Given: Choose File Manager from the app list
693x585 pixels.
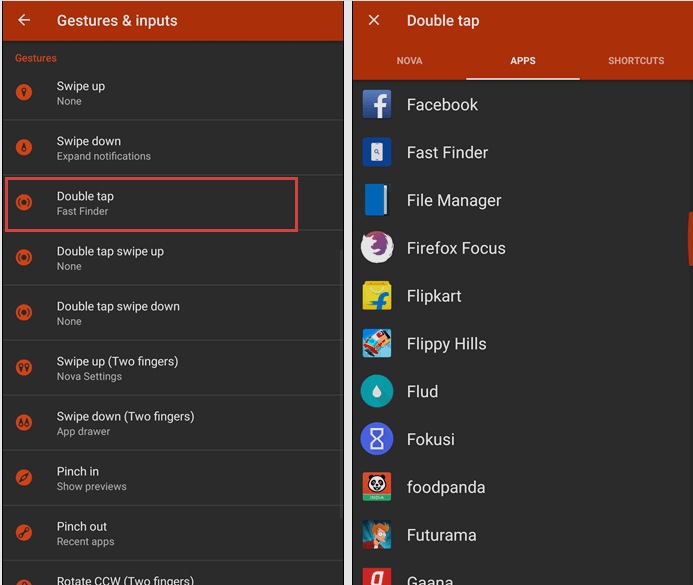Looking at the screenshot, I should pos(523,200).
